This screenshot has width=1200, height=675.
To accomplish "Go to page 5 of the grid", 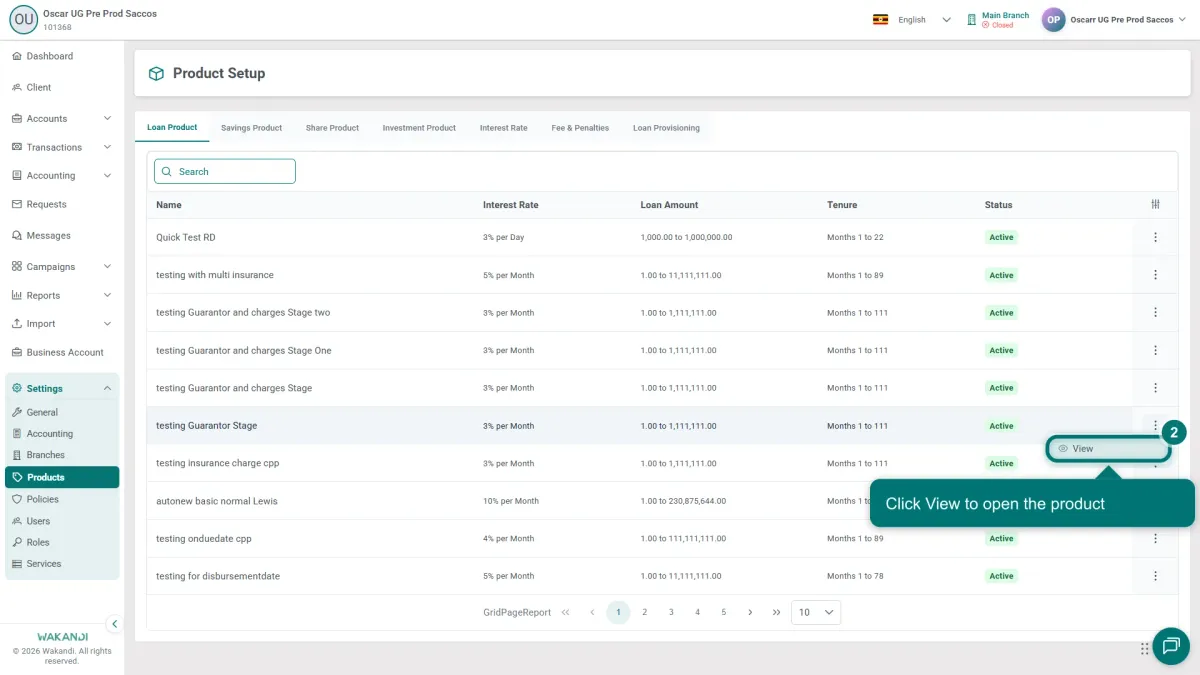I will tap(723, 612).
